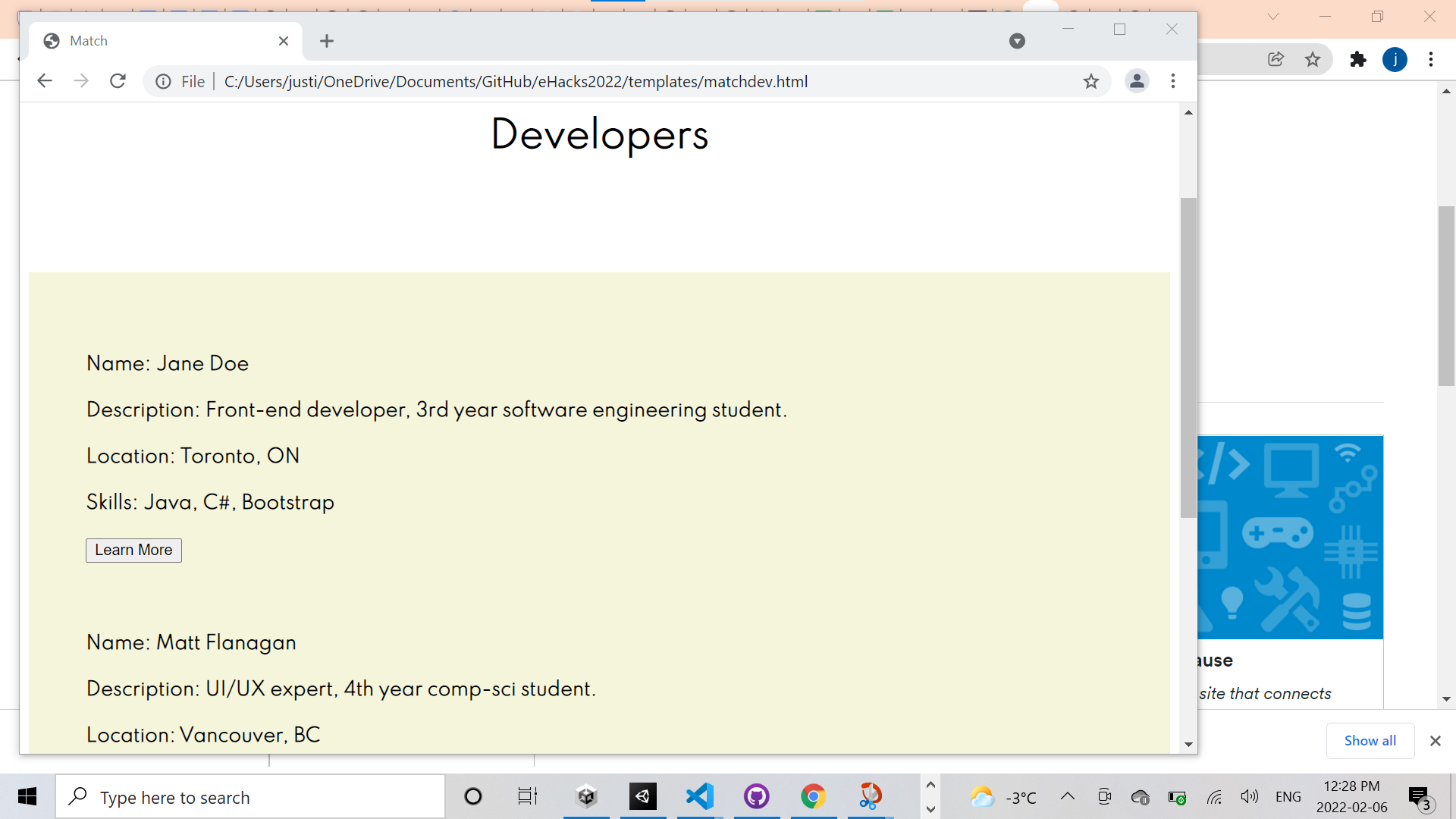Bookmark this page with star icon

[1090, 81]
